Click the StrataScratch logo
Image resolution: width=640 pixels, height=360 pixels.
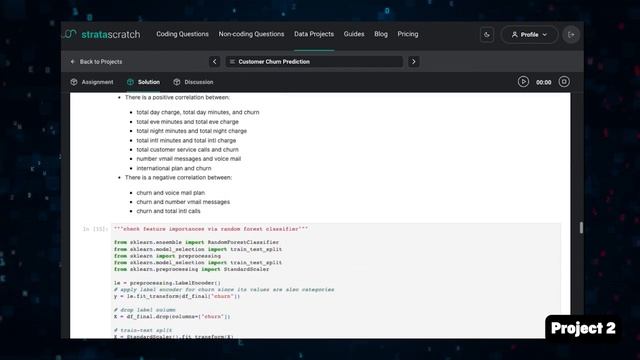pyautogui.click(x=102, y=34)
